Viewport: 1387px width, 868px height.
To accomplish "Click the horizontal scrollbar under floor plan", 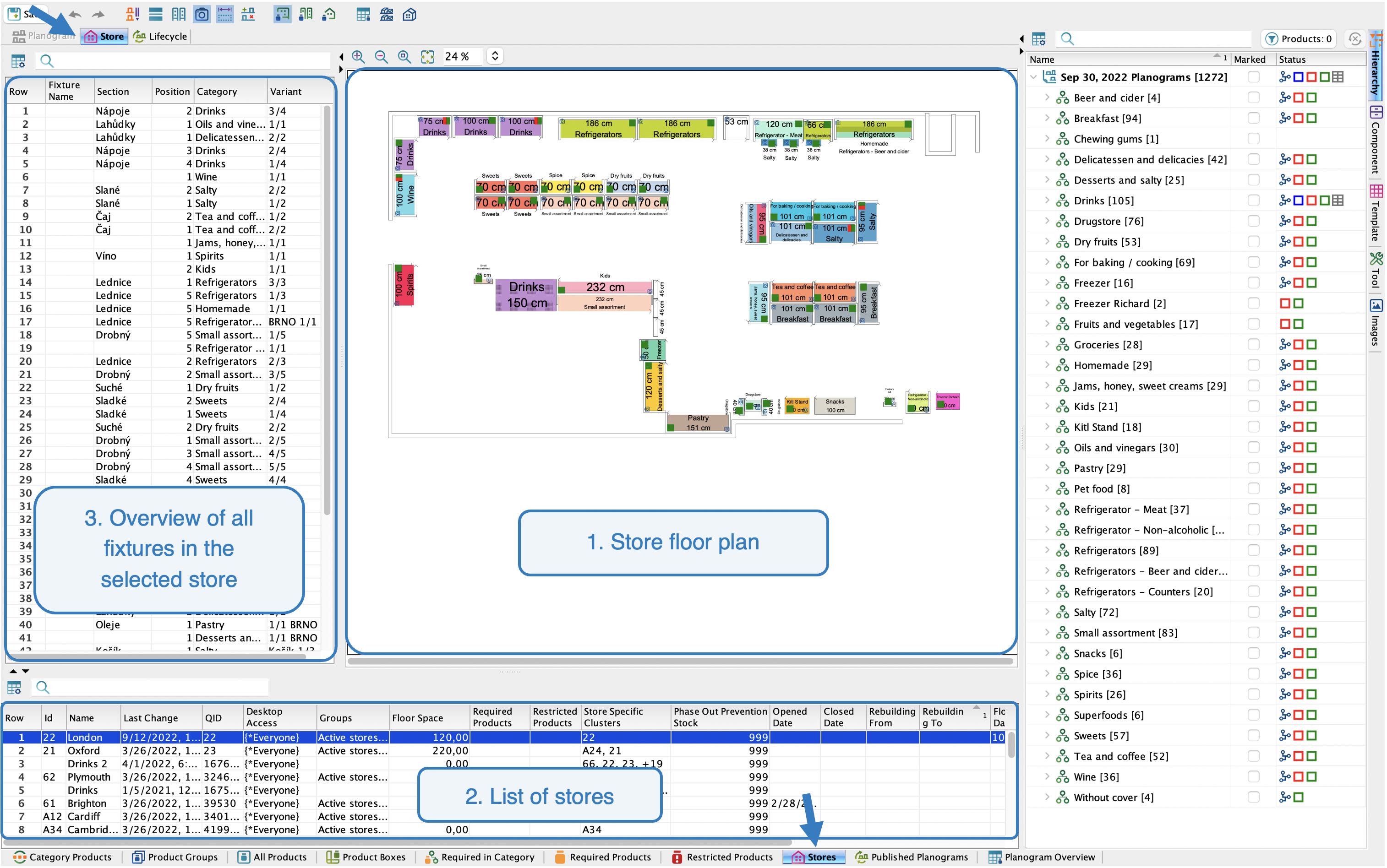I will point(681,662).
